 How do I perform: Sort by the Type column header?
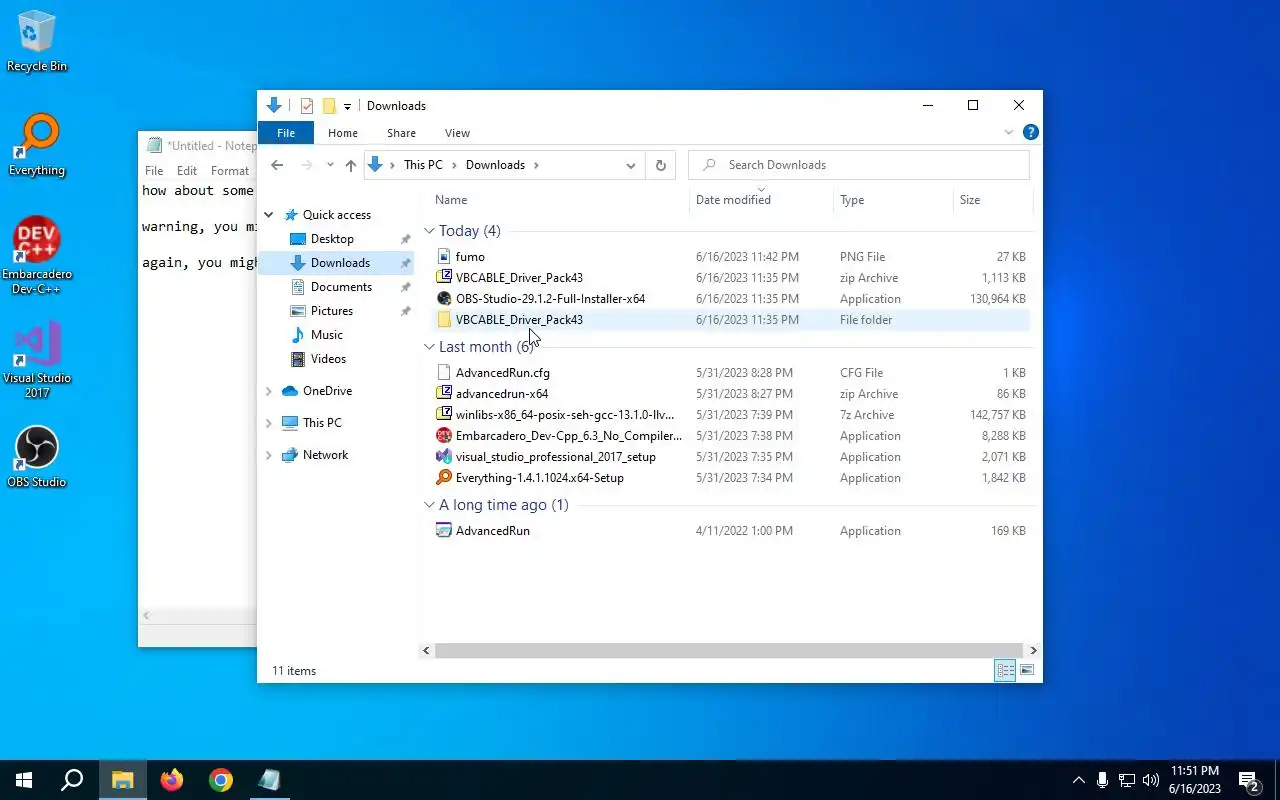tap(893, 200)
